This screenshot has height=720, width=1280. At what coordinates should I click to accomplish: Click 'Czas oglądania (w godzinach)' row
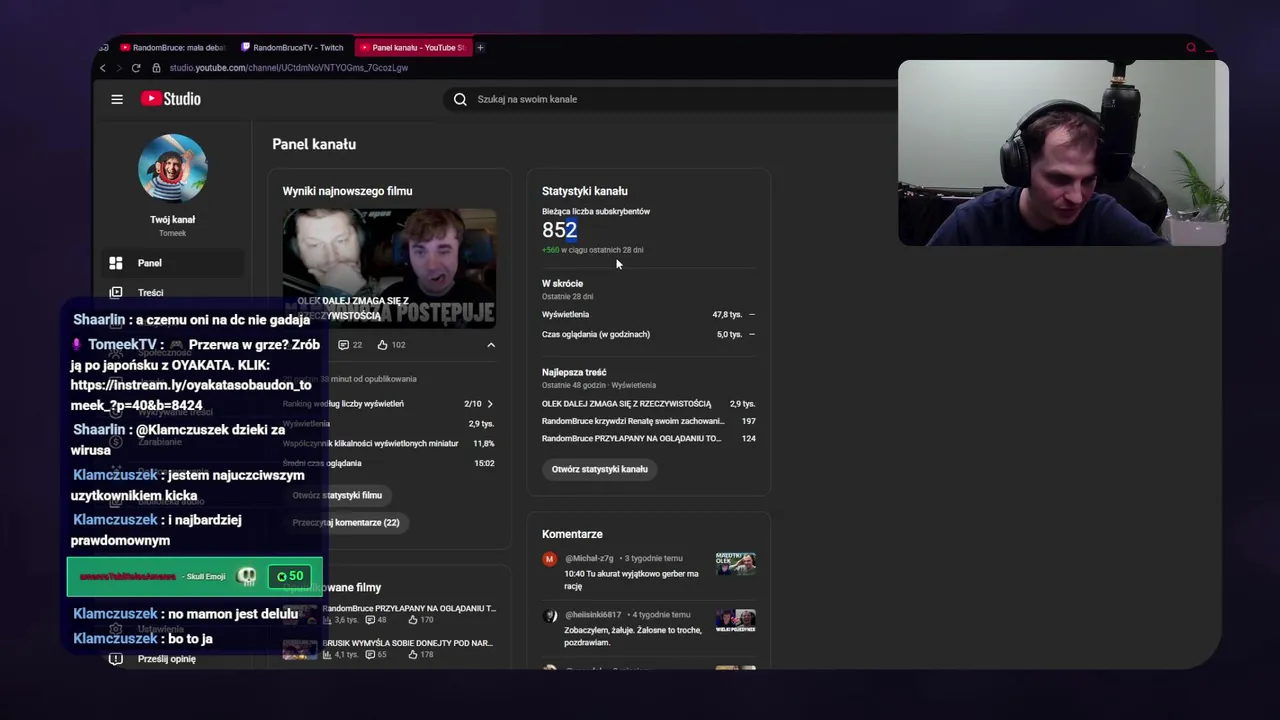[x=648, y=334]
